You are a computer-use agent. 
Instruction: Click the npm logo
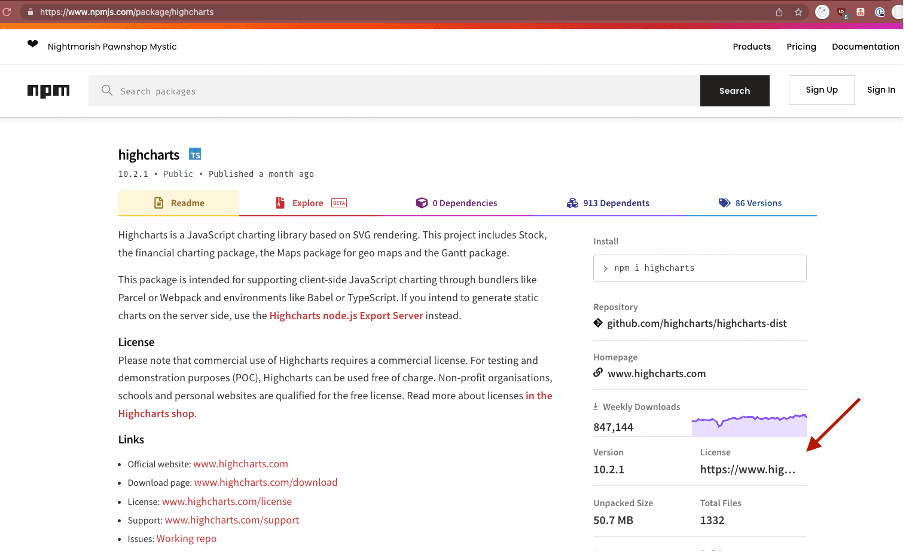click(48, 91)
